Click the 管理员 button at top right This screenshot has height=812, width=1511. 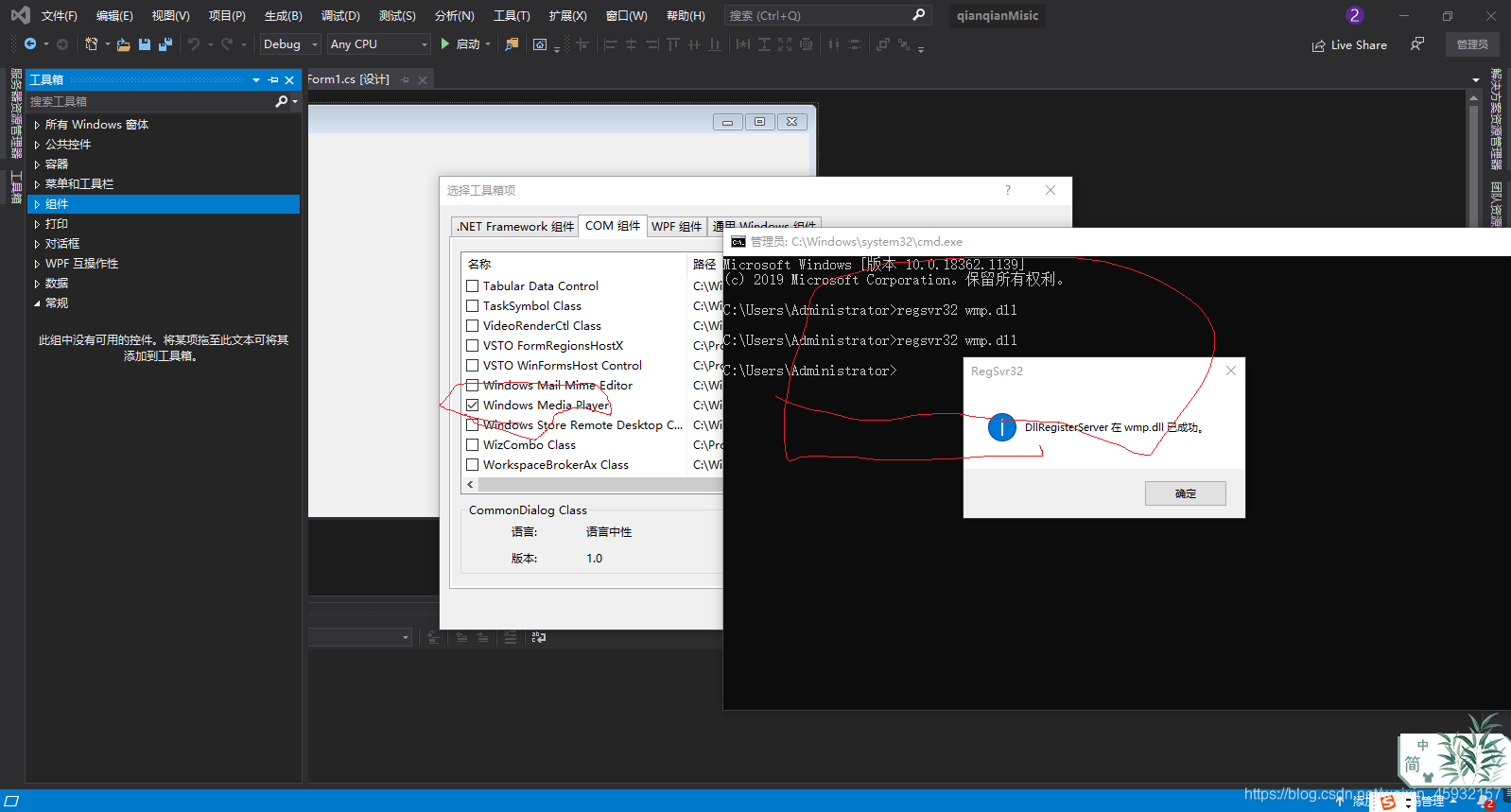point(1472,44)
